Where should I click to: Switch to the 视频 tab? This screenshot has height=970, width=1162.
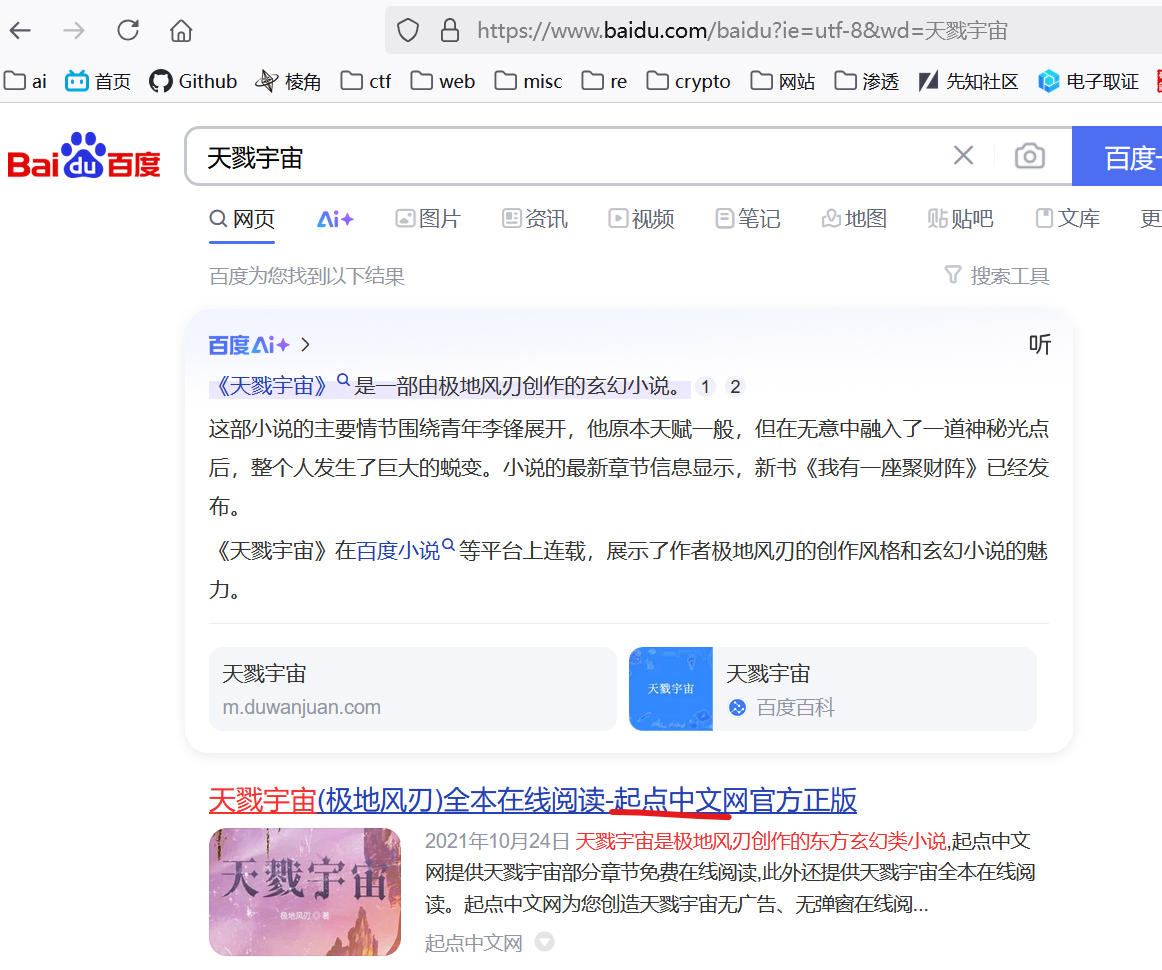pyautogui.click(x=641, y=219)
